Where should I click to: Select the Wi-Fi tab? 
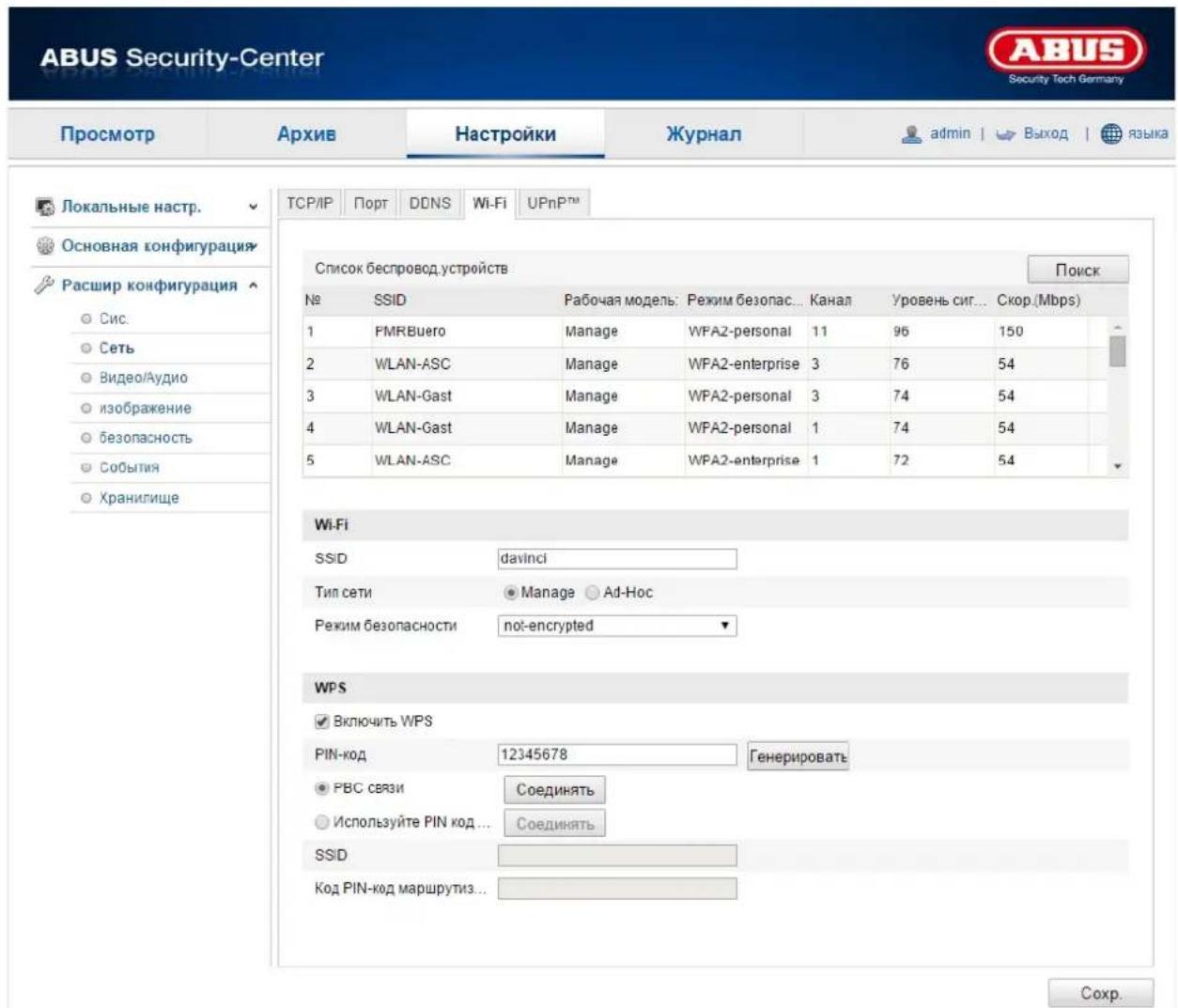[x=489, y=203]
